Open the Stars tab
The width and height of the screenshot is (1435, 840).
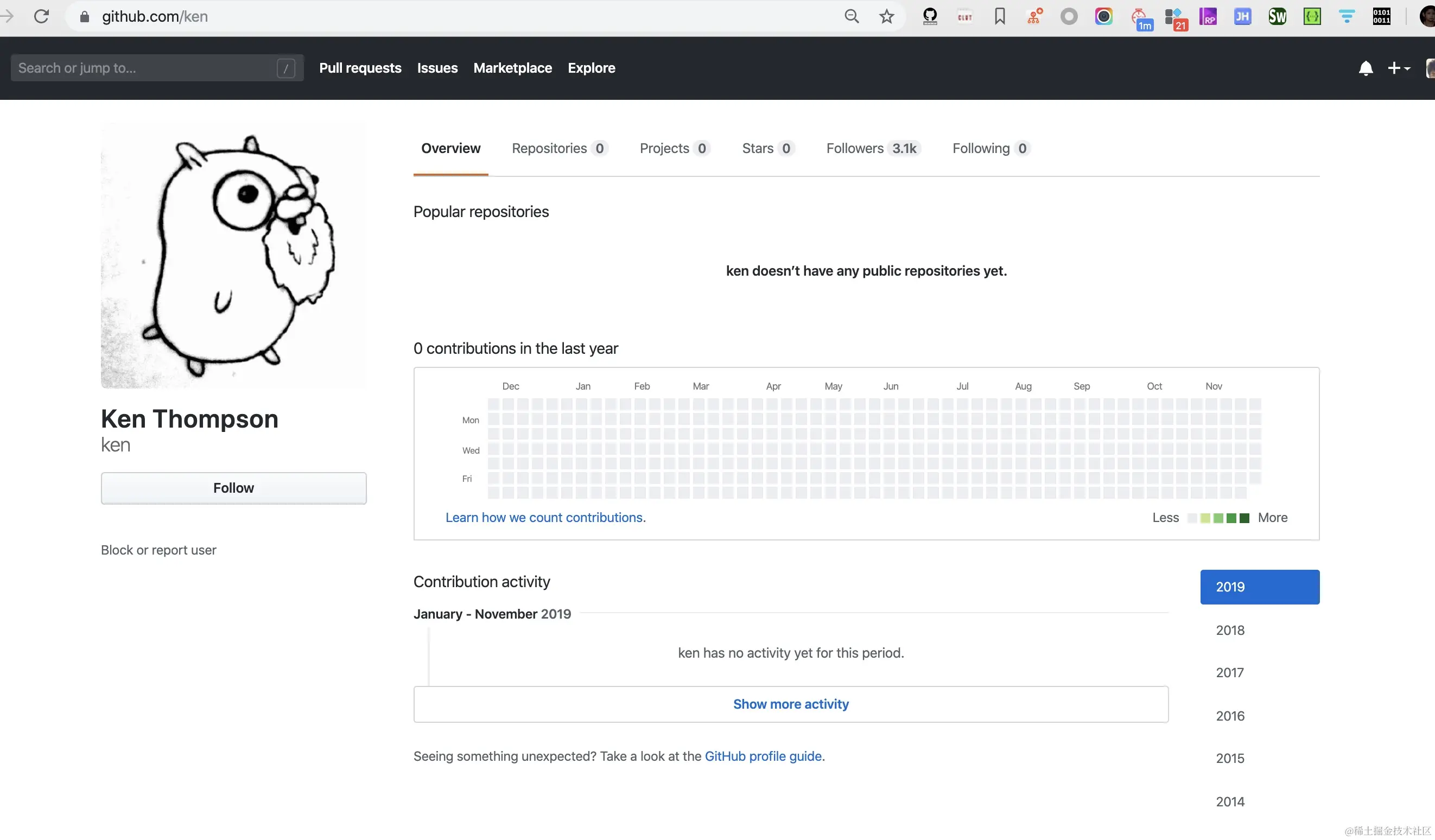pyautogui.click(x=767, y=148)
